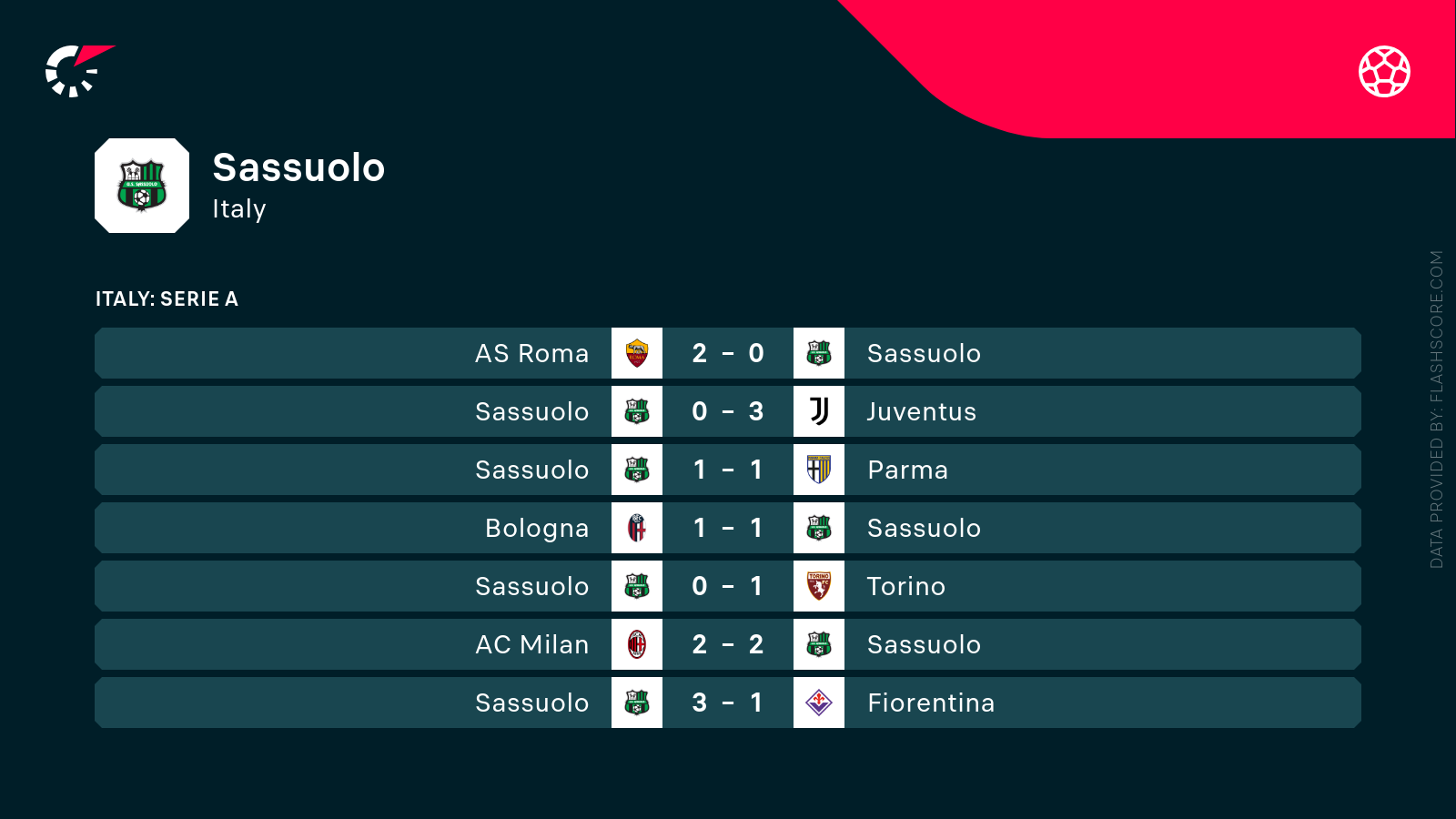Click the Fiorentina purple crest

click(819, 703)
